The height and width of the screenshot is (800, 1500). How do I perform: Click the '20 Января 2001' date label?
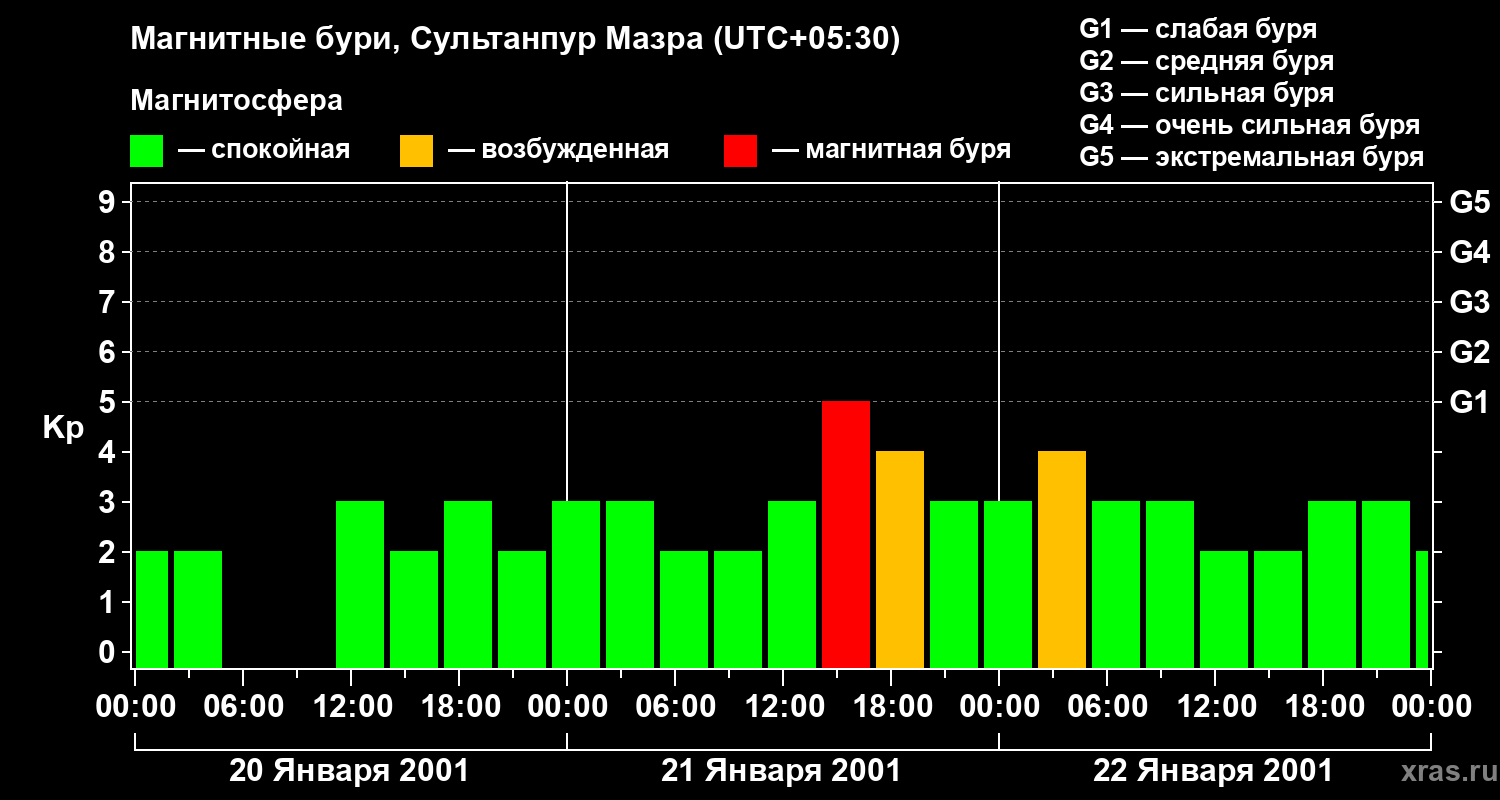[349, 771]
